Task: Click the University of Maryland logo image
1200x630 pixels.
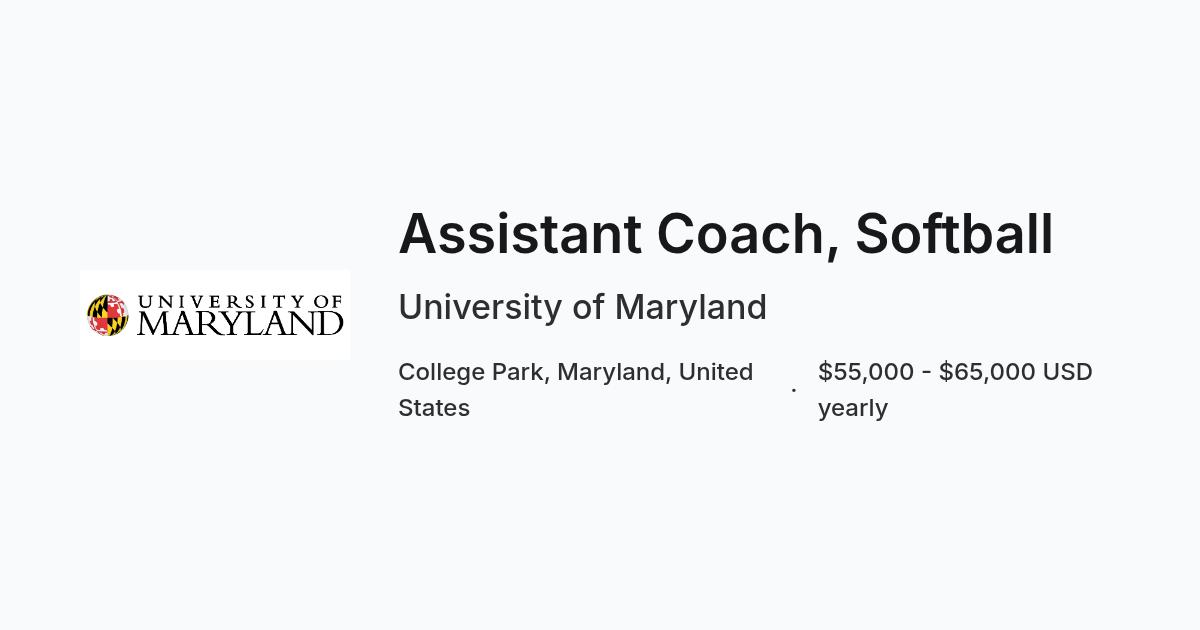Action: 215,315
